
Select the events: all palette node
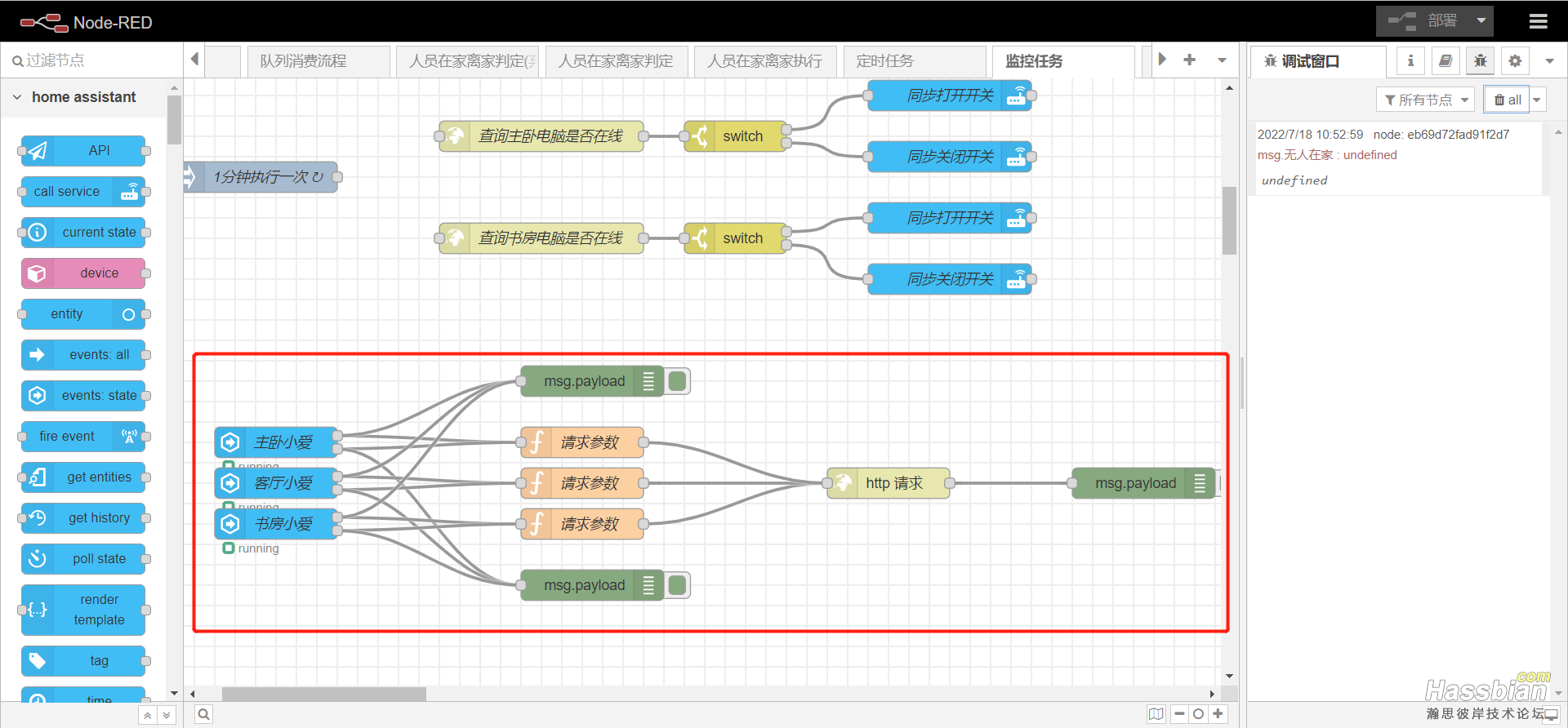pyautogui.click(x=83, y=355)
